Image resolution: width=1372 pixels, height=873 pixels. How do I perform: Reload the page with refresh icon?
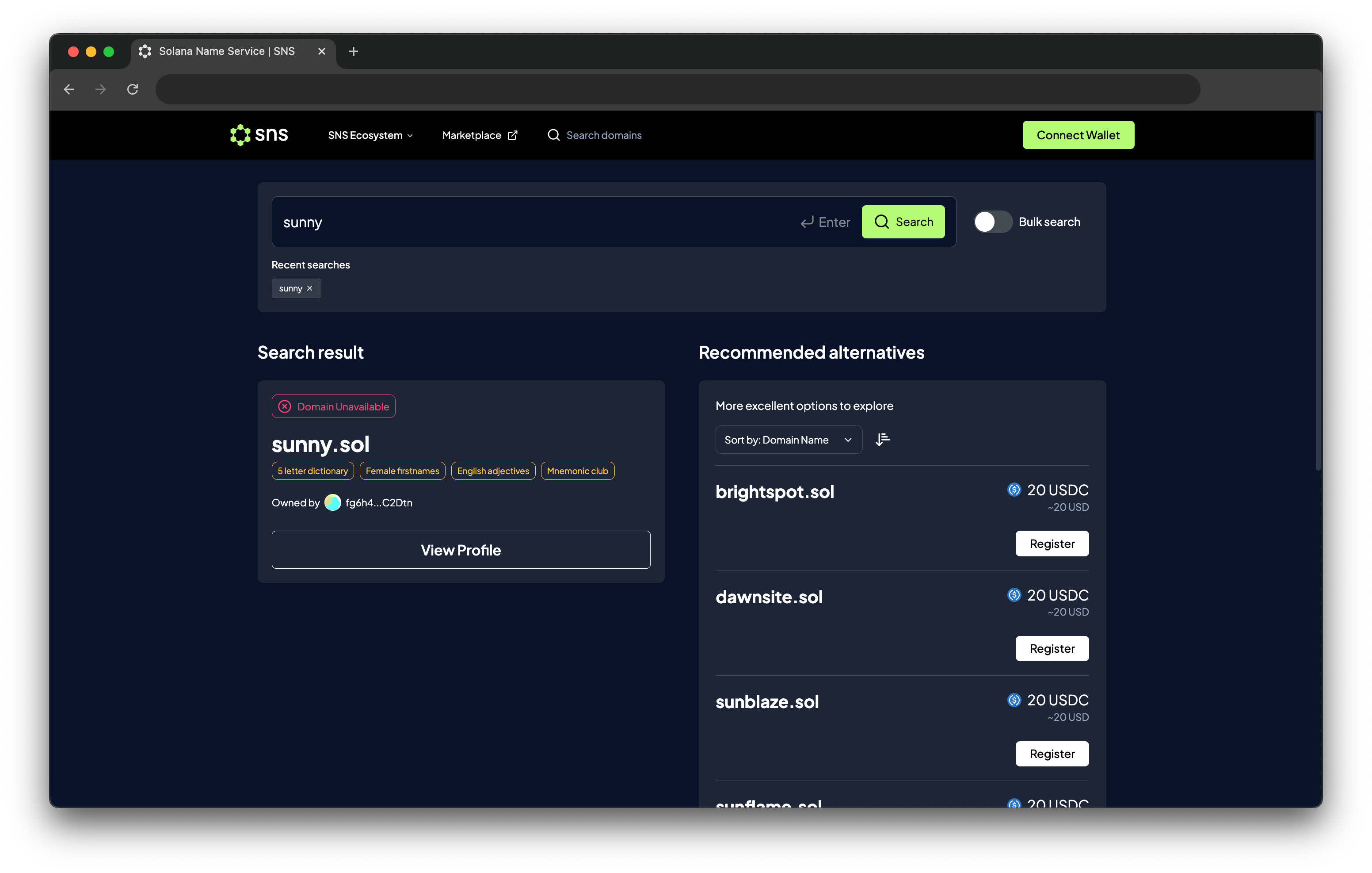(133, 89)
